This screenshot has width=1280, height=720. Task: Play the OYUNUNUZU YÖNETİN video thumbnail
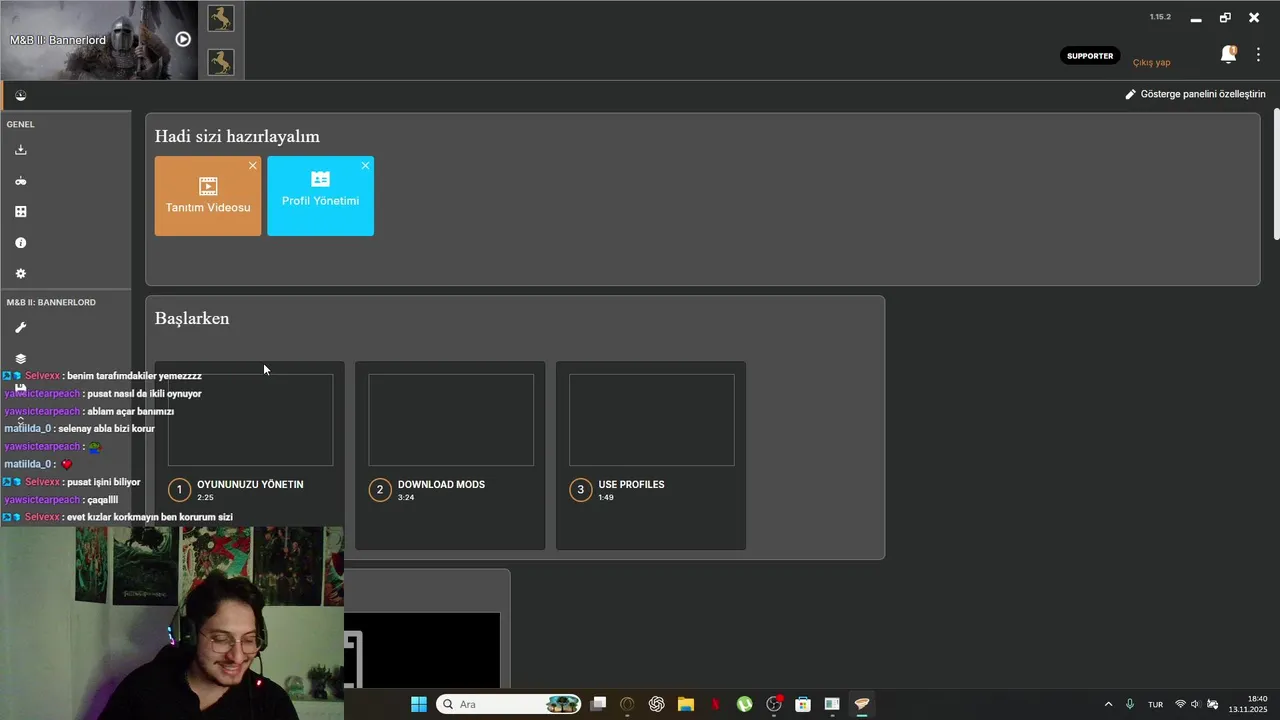coord(250,420)
